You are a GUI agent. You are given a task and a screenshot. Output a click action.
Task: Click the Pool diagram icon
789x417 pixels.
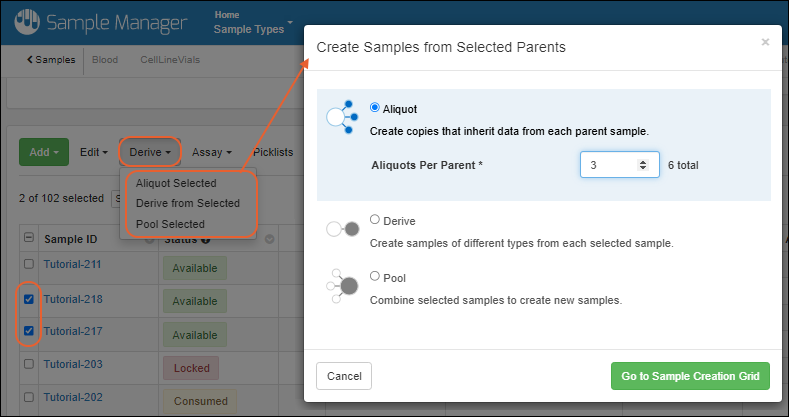pyautogui.click(x=341, y=286)
